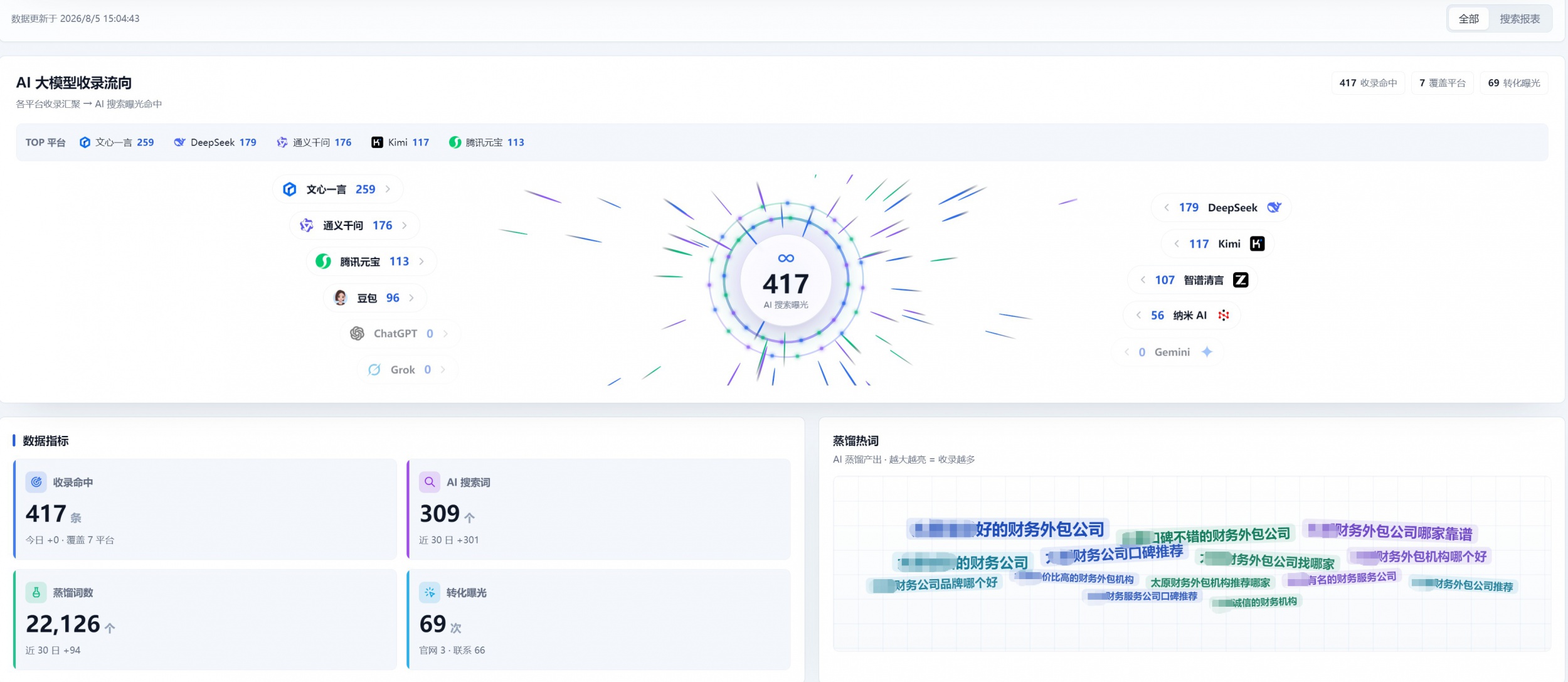Click hot word 财务公司口碑推荐

[1115, 554]
